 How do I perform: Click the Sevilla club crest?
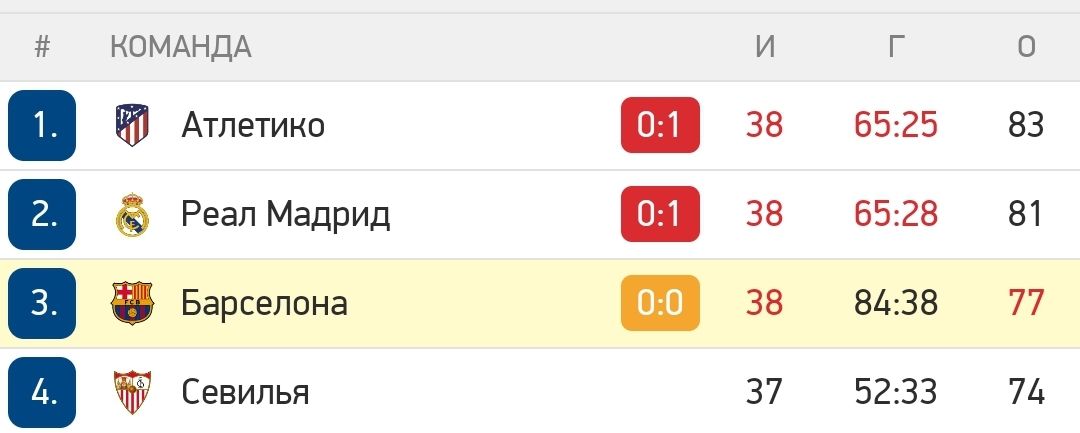(132, 391)
